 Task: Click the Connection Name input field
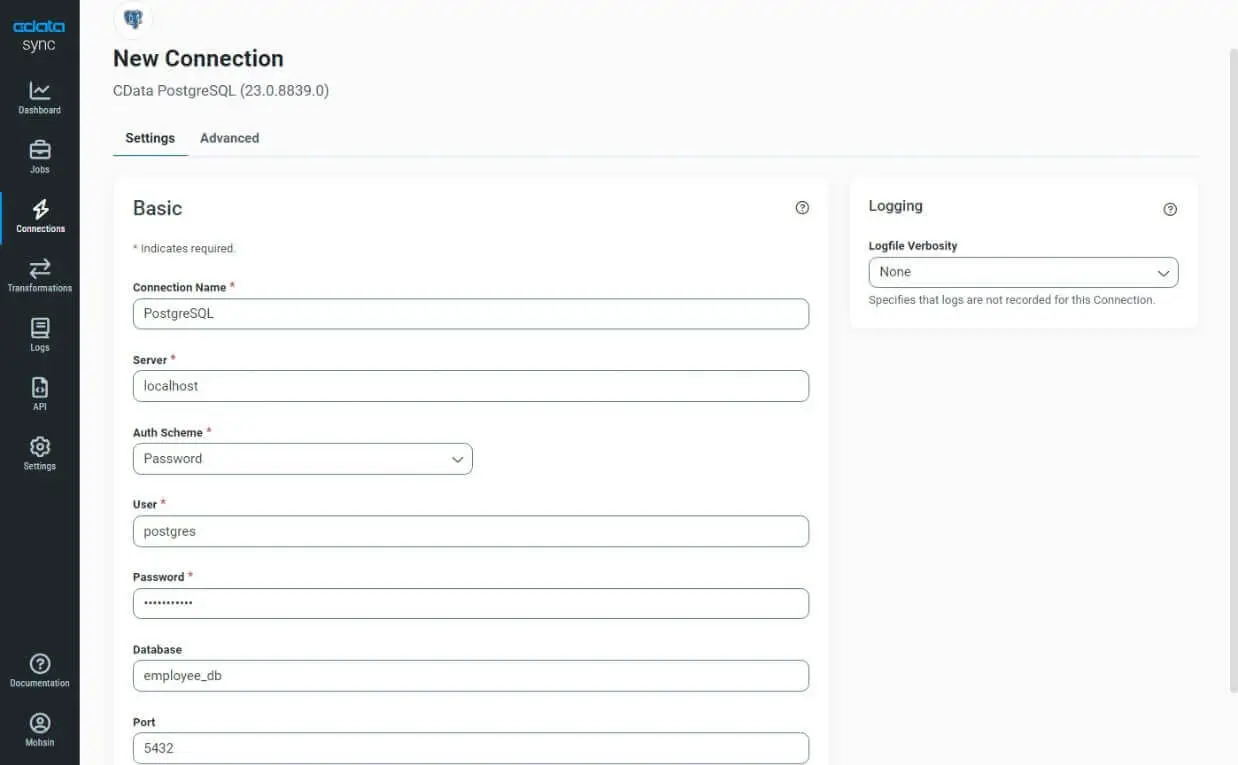click(x=470, y=313)
